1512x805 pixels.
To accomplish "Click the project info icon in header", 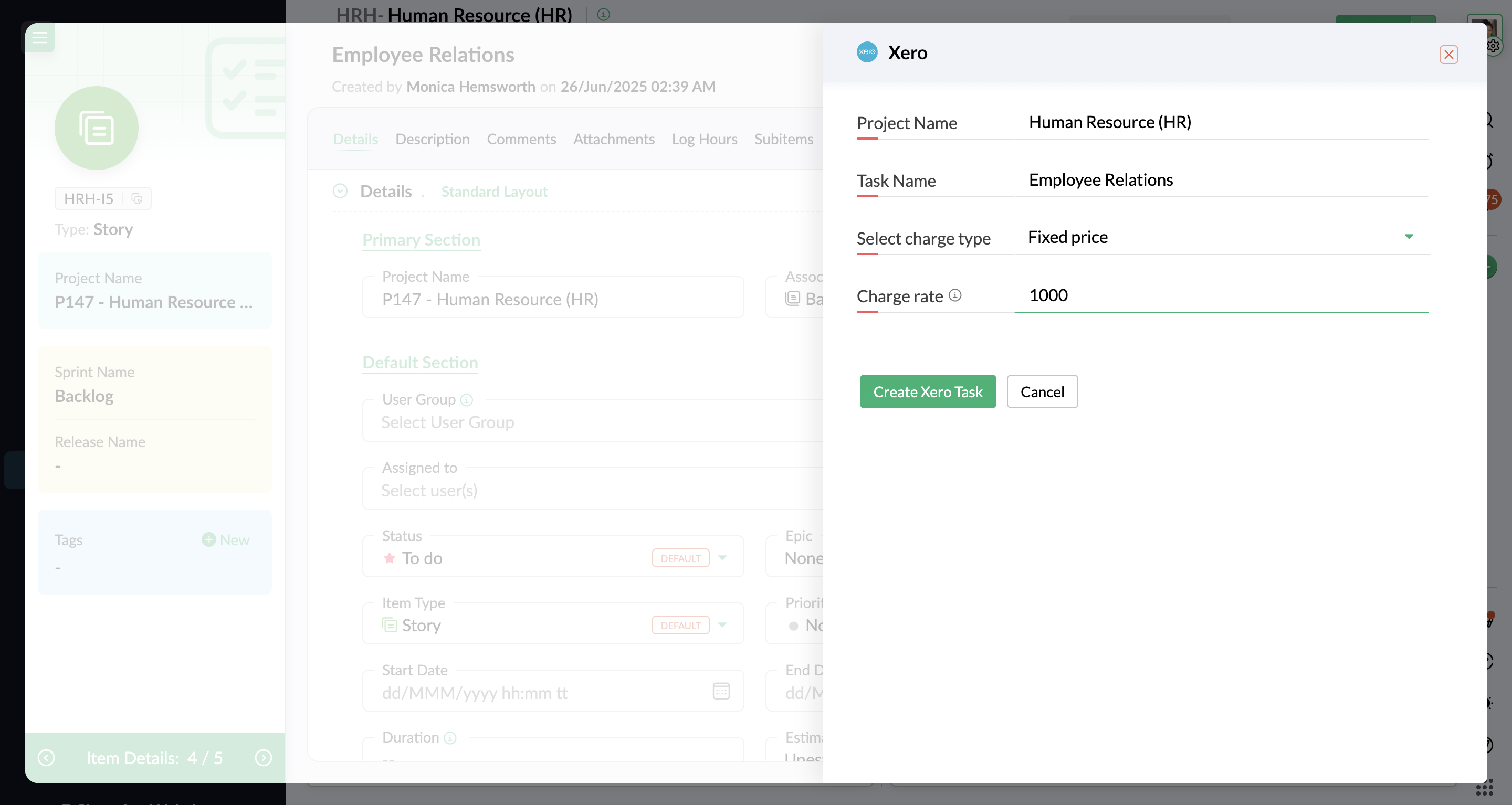I will 603,14.
